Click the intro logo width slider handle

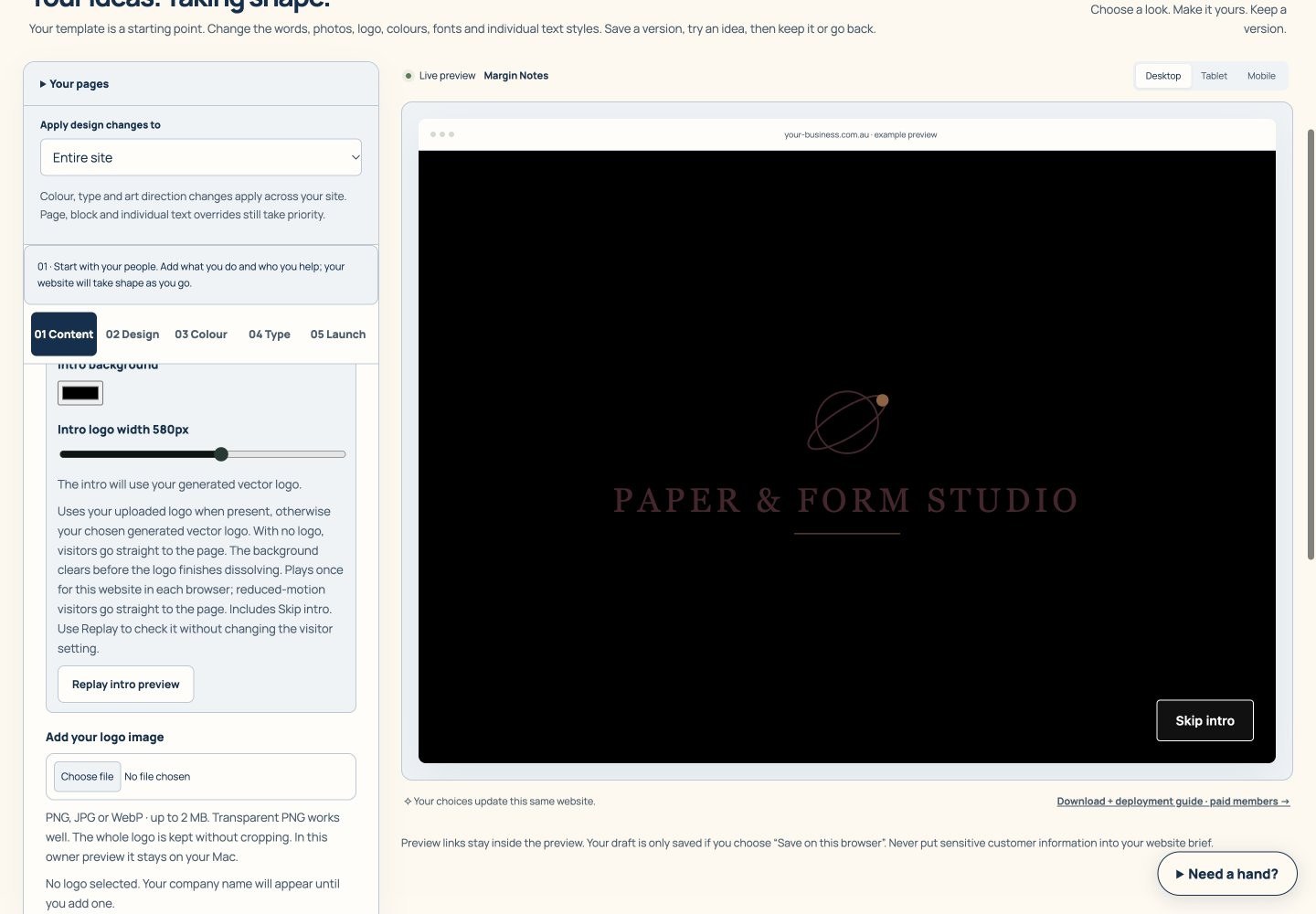[221, 454]
